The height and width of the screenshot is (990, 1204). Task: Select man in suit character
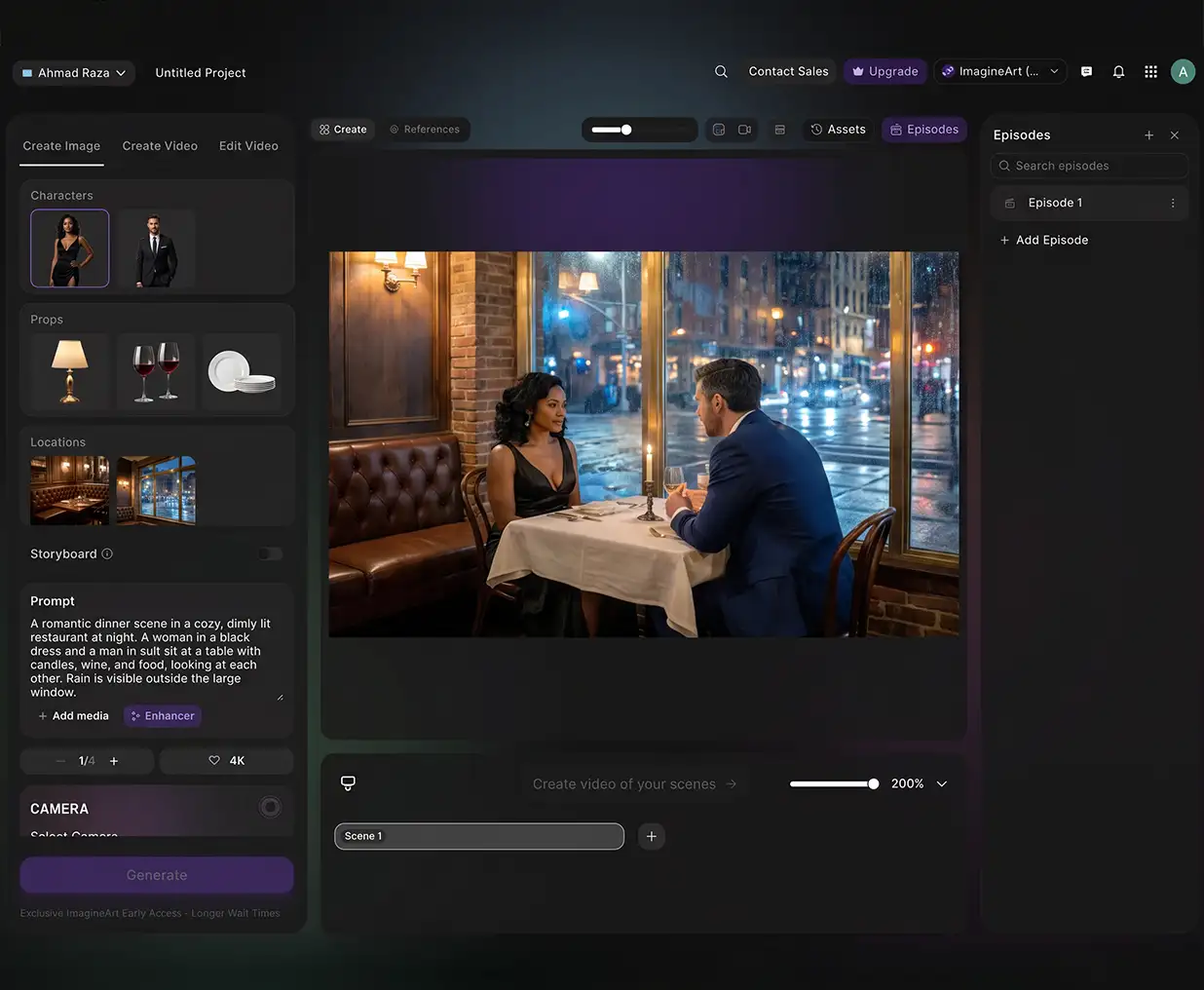[156, 248]
